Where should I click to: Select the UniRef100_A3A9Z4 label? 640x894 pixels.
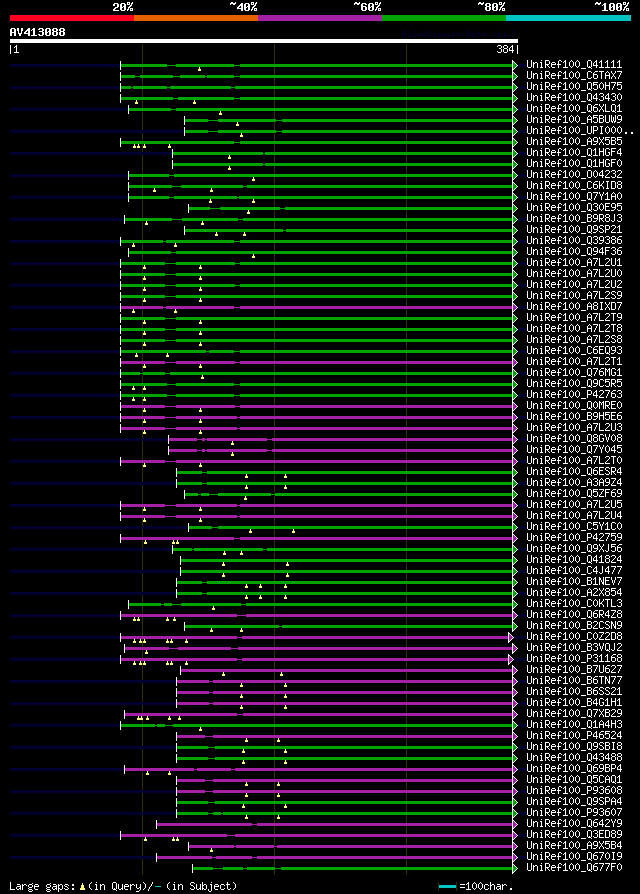pos(574,483)
